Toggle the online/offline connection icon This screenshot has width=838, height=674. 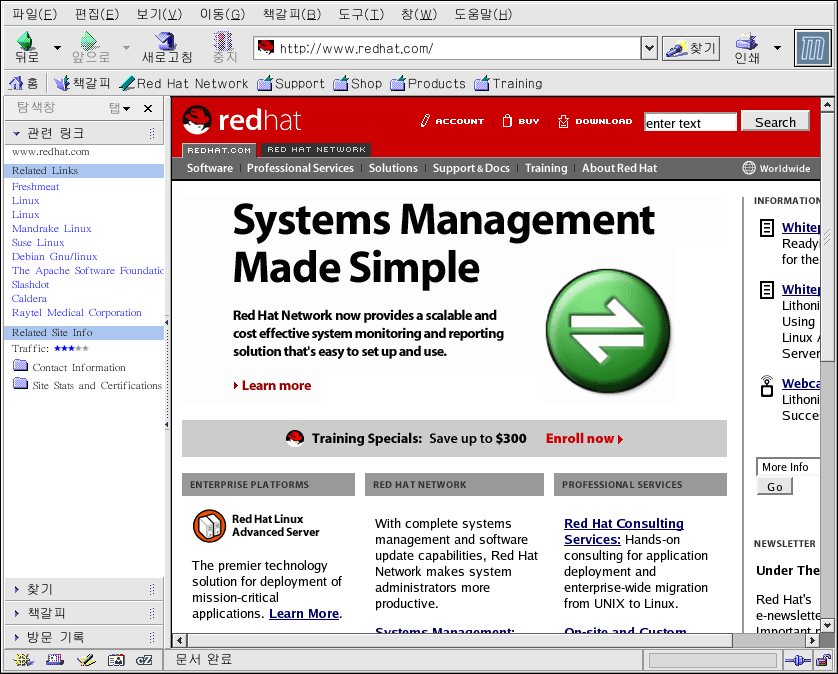click(796, 660)
